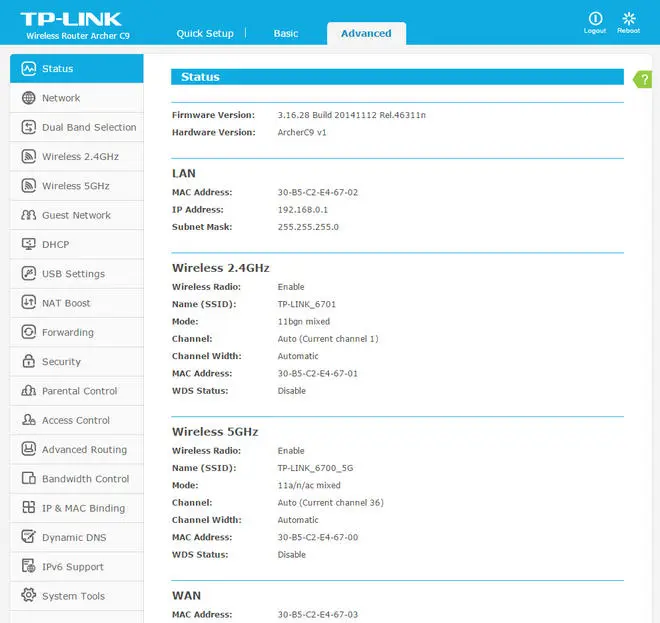The image size is (660, 623).
Task: Click the Network globe icon
Action: (28, 98)
